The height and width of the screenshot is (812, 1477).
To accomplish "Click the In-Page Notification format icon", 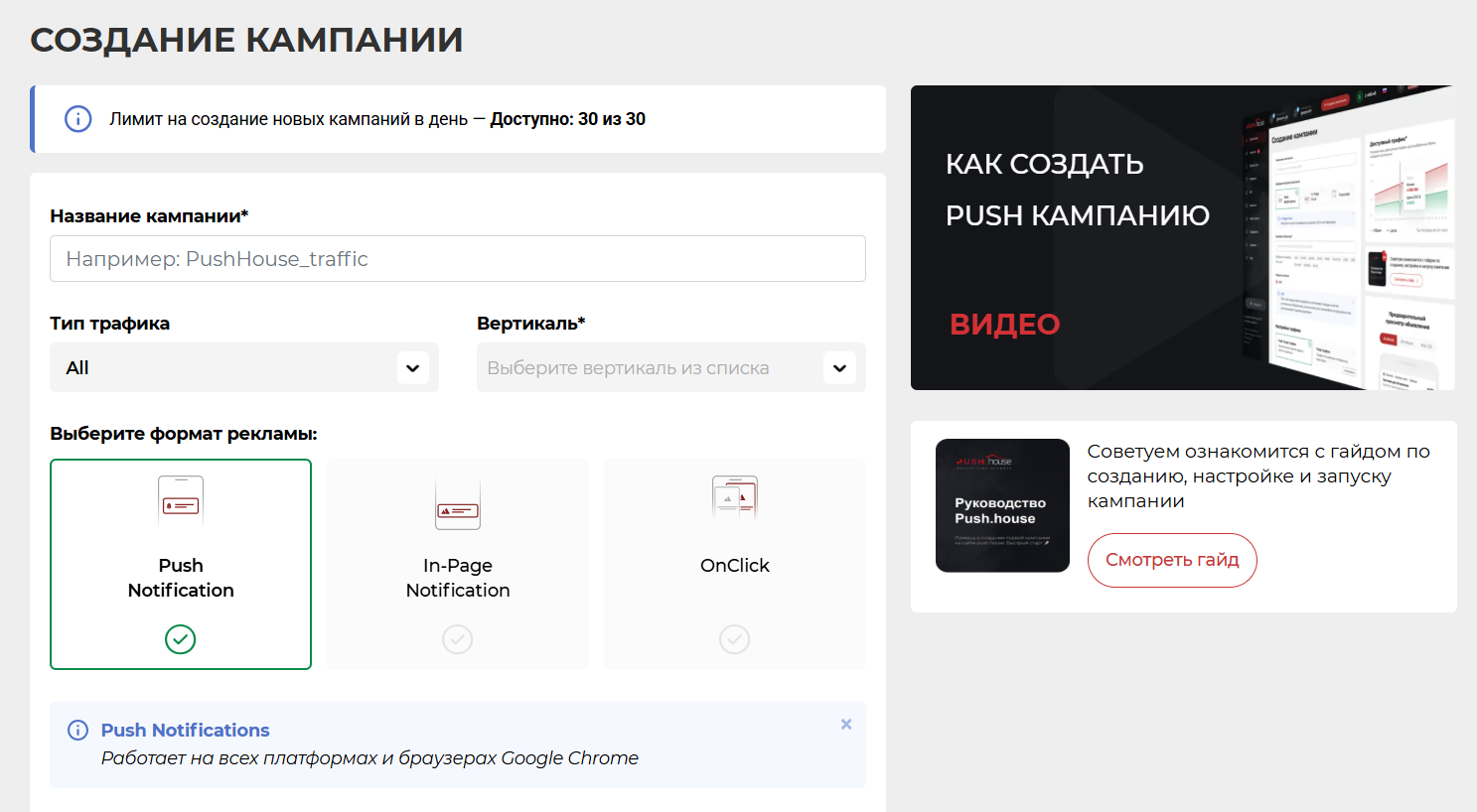I will (458, 504).
